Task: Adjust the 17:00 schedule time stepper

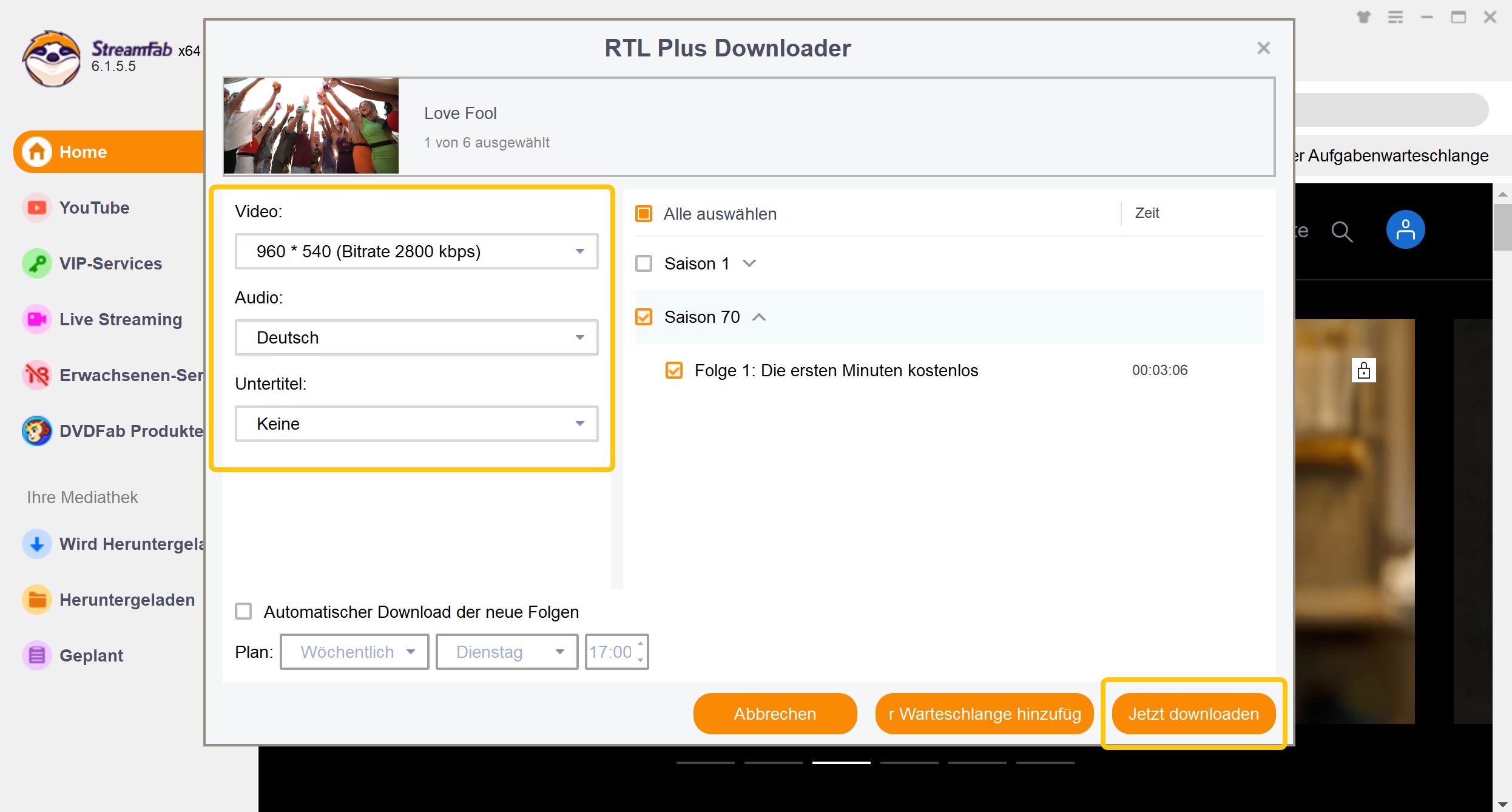Action: click(x=640, y=652)
